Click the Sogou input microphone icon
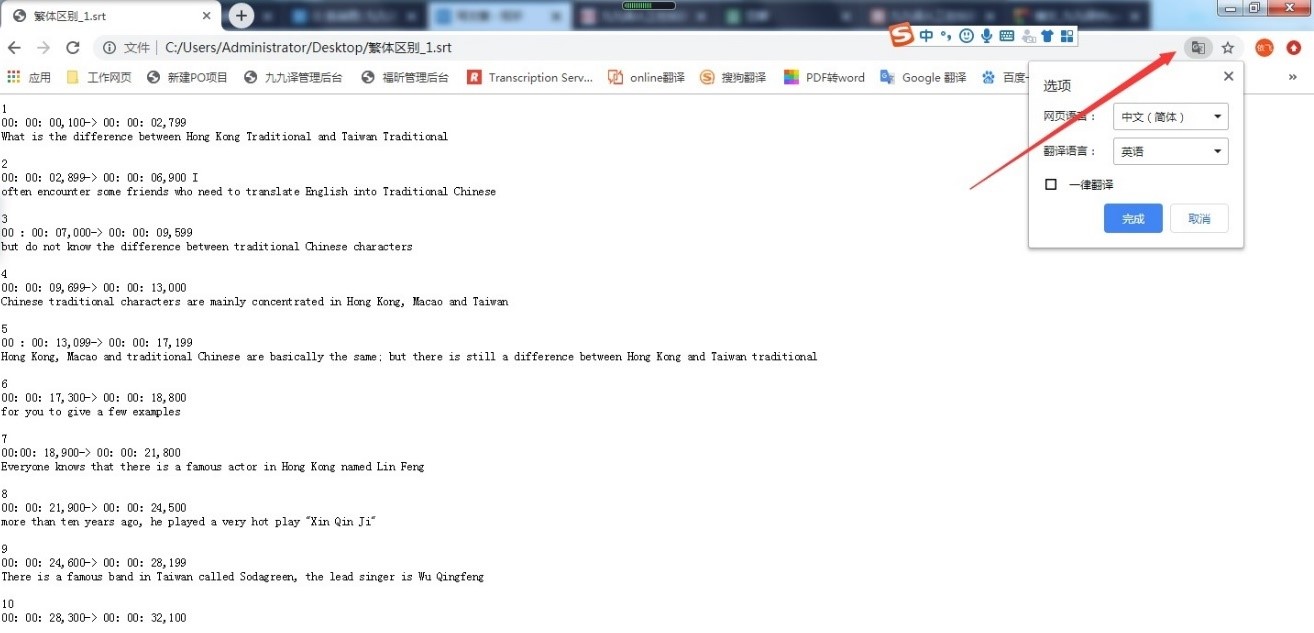Viewport: 1314px width, 633px height. (x=986, y=36)
